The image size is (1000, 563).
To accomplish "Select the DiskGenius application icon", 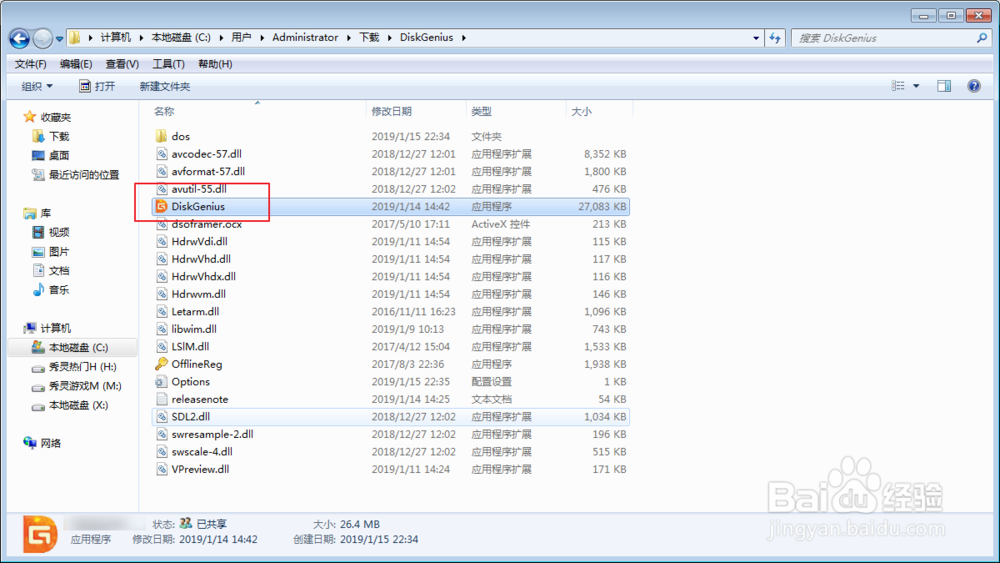I will (x=161, y=206).
